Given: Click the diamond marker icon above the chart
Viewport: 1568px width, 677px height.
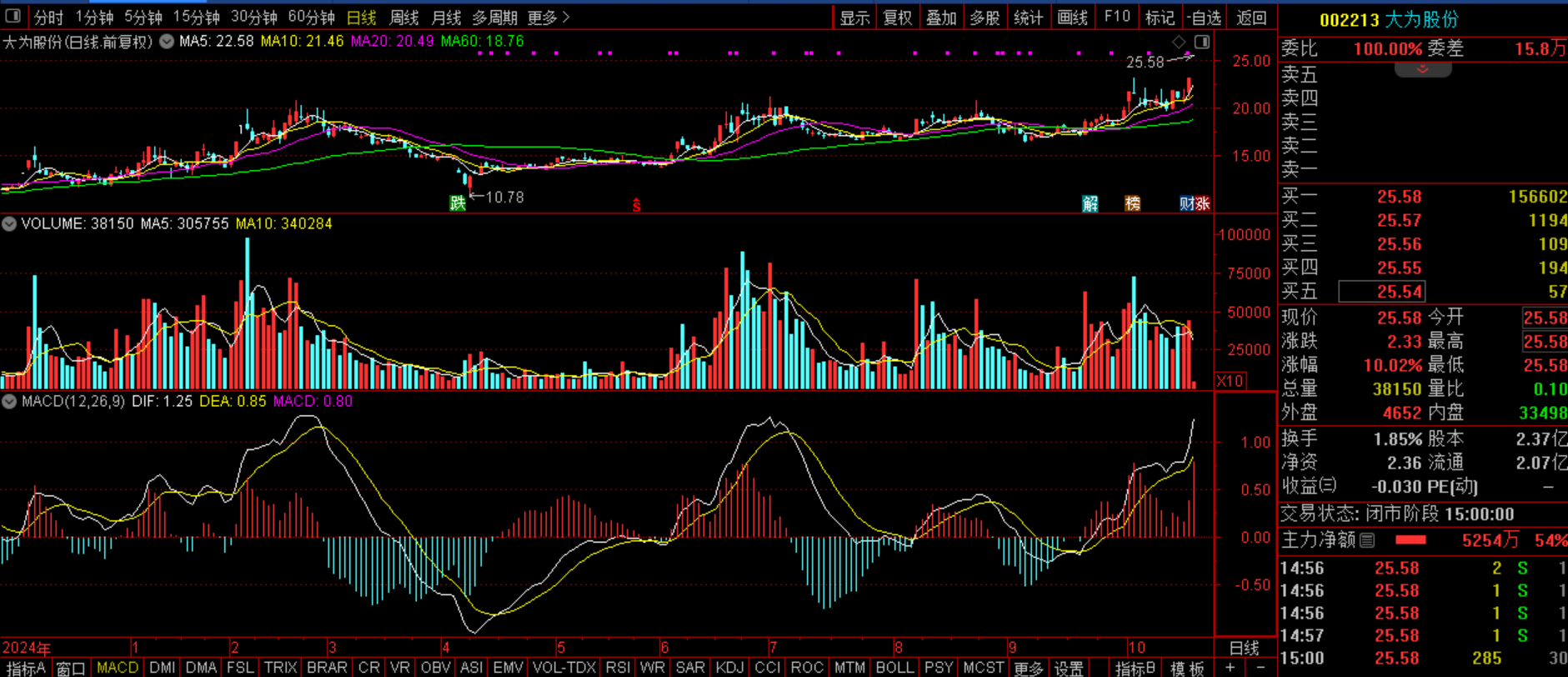Looking at the screenshot, I should click(x=1179, y=42).
